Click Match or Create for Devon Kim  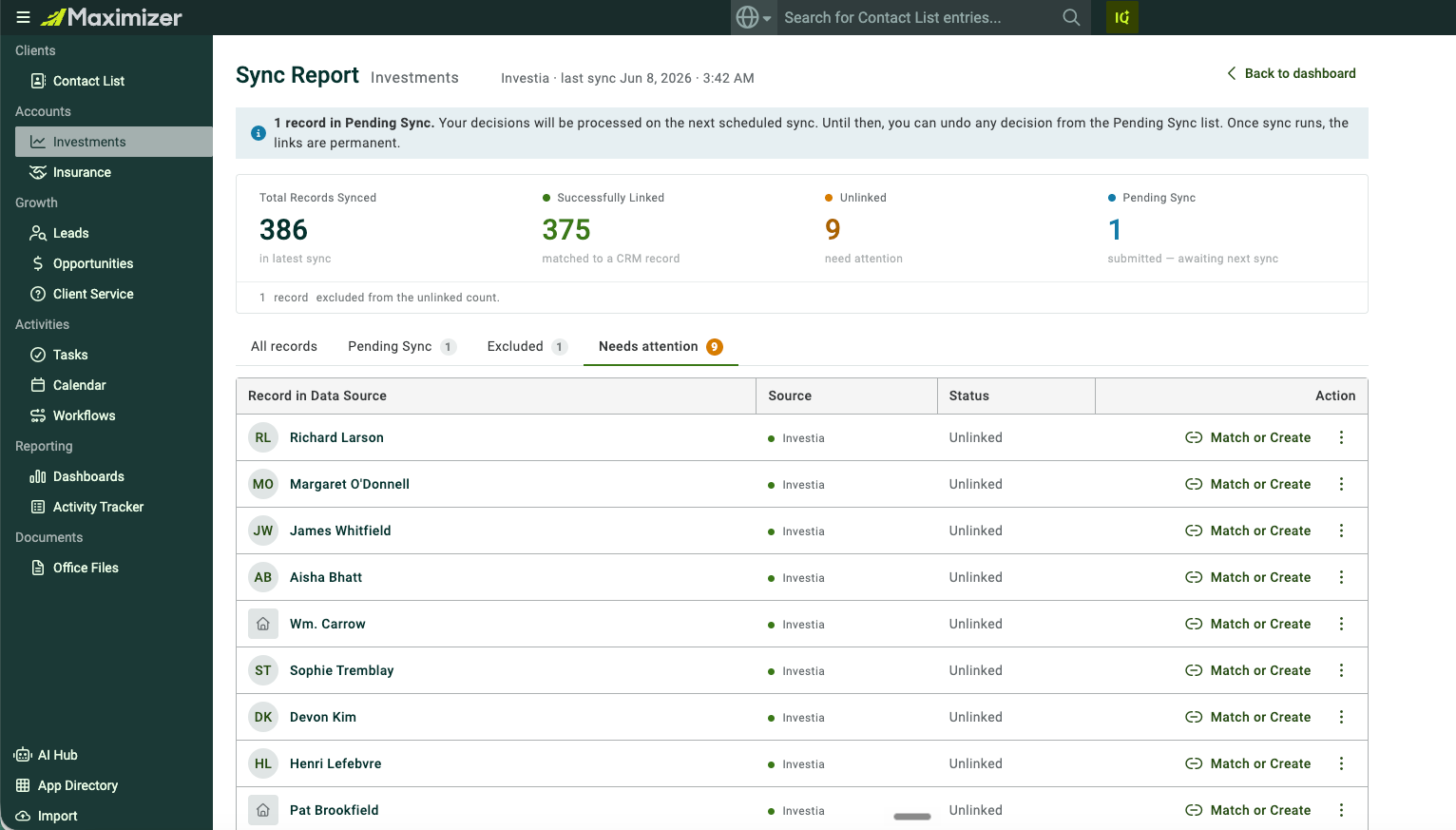(1248, 717)
